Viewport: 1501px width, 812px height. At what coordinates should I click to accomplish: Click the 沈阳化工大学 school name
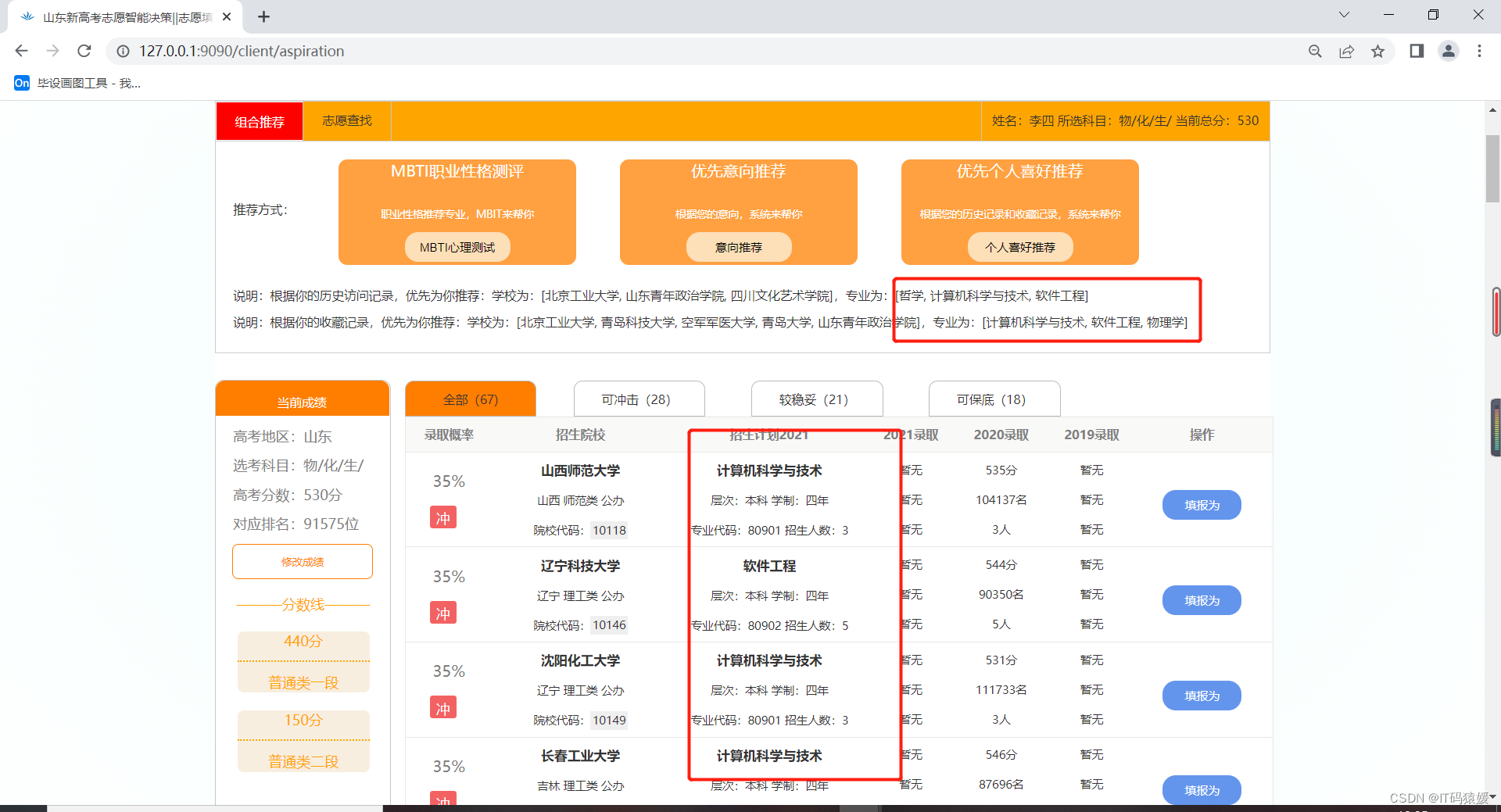(x=580, y=660)
